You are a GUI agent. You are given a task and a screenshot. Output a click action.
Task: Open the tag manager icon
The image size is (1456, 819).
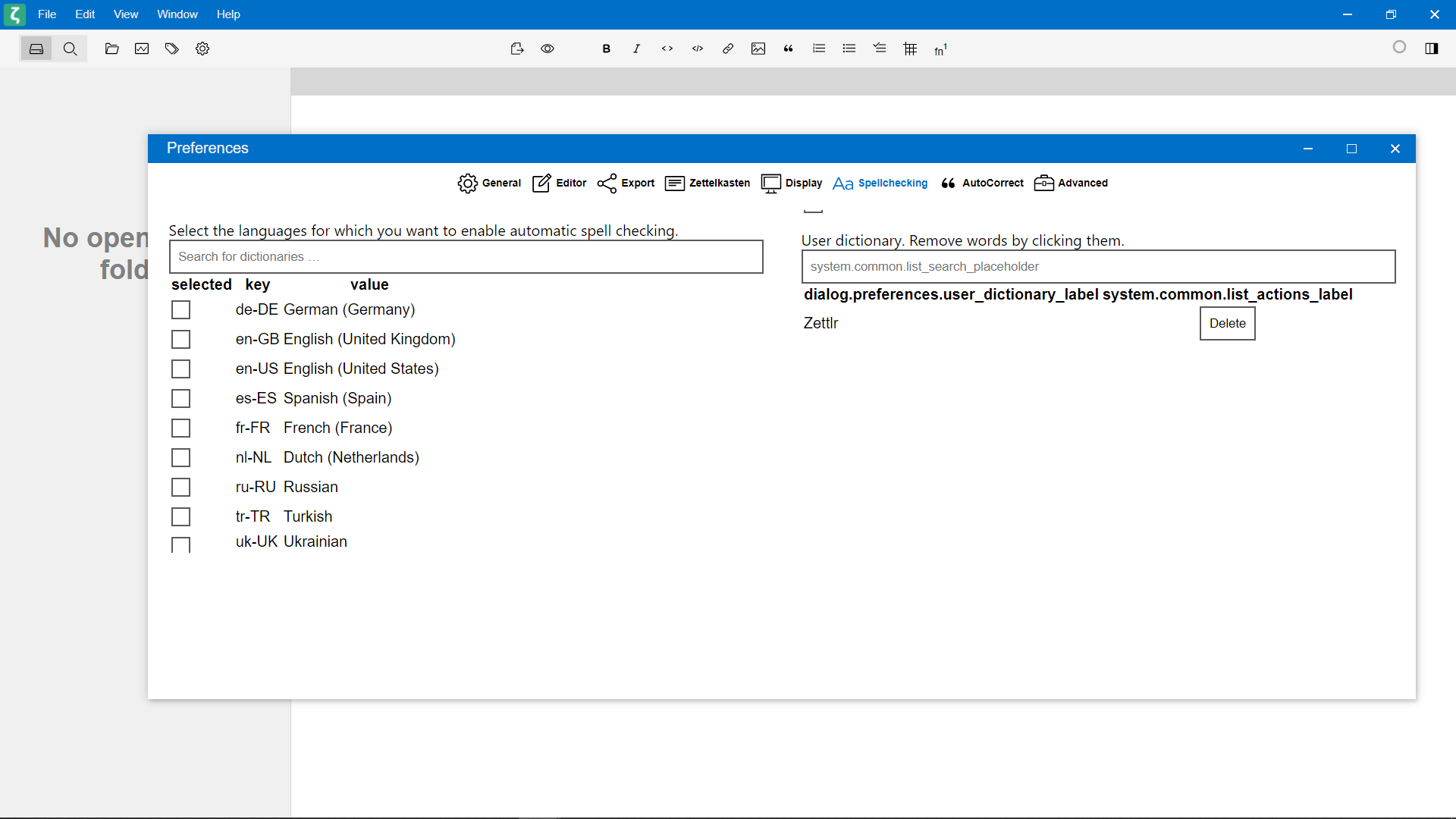172,49
